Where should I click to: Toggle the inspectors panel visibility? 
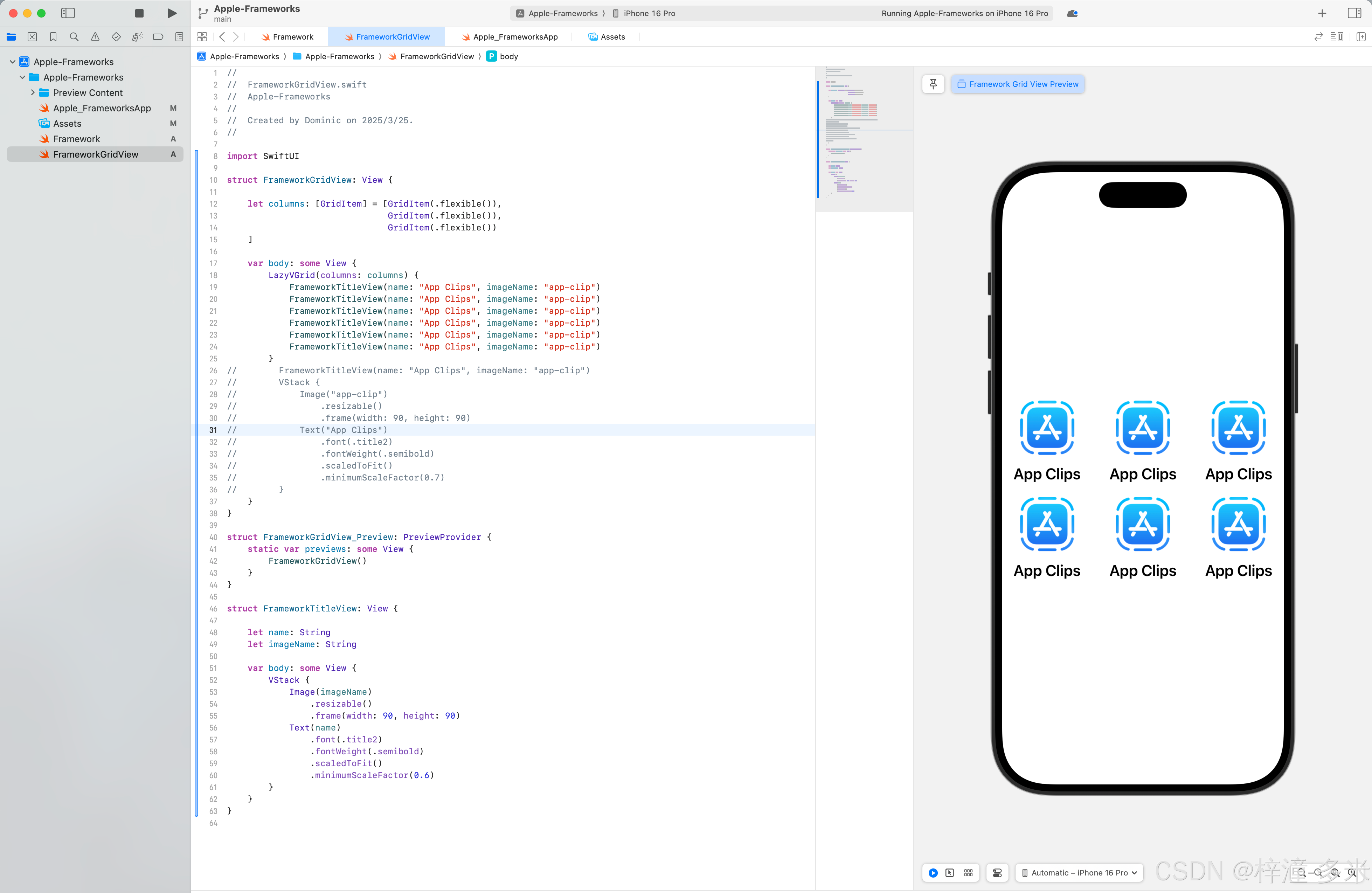tap(1354, 13)
